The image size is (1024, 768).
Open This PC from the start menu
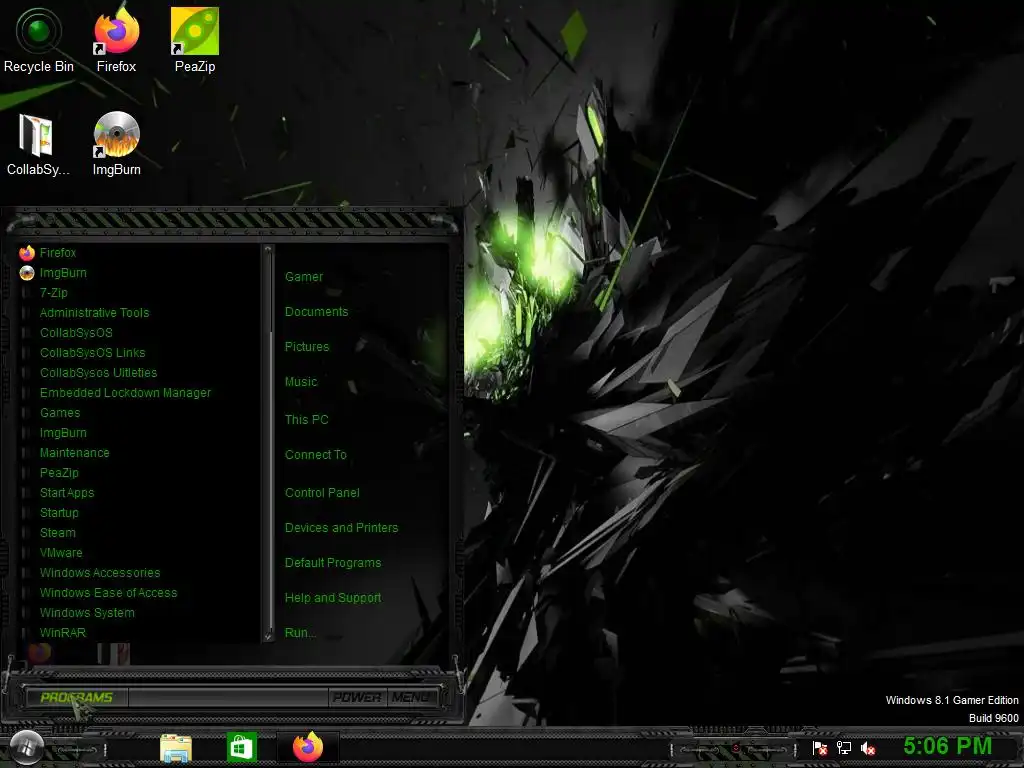click(307, 420)
